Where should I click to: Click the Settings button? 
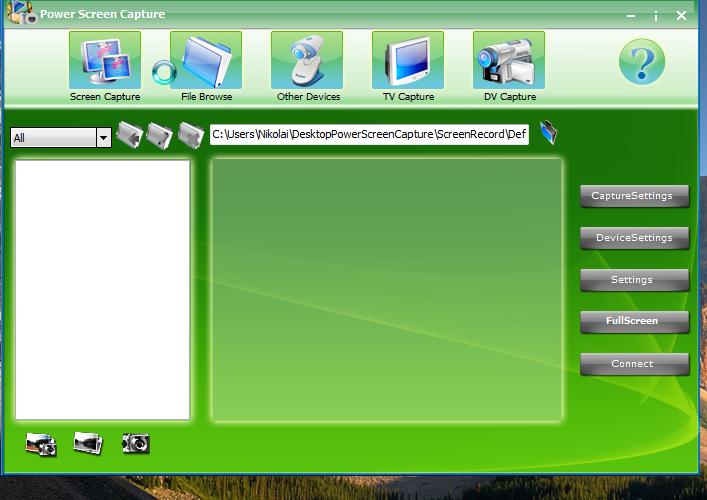pos(634,280)
